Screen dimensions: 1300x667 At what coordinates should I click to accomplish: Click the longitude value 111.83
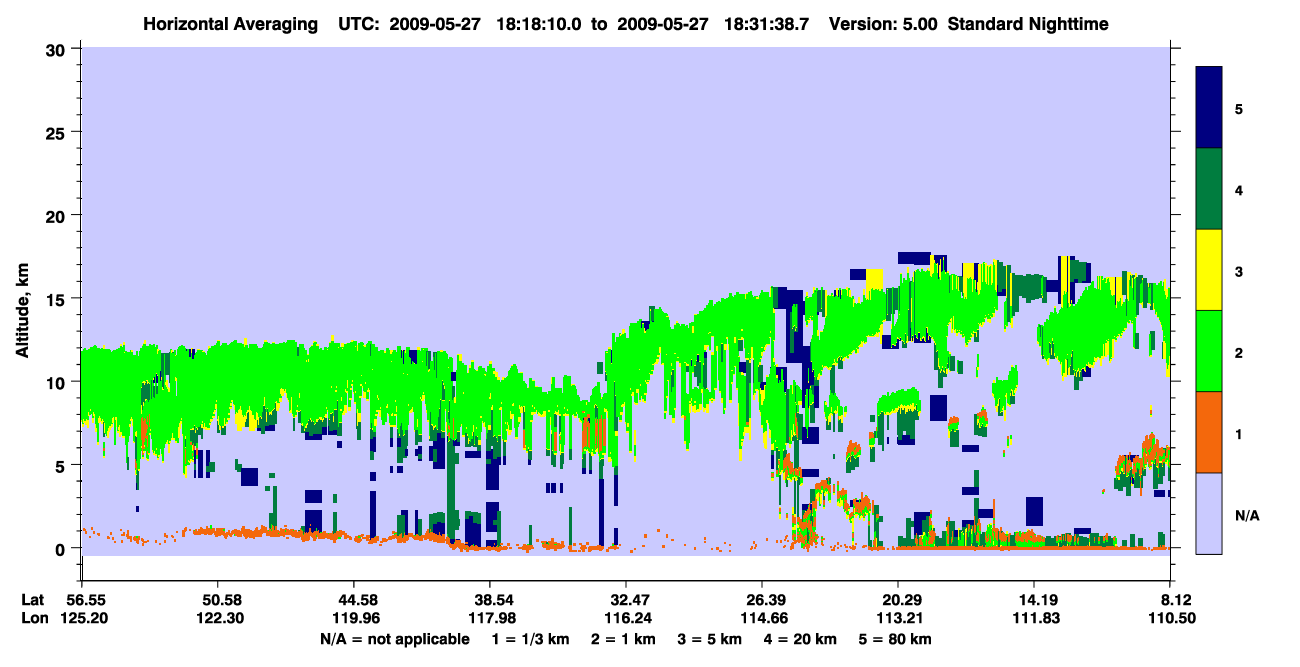1034,618
